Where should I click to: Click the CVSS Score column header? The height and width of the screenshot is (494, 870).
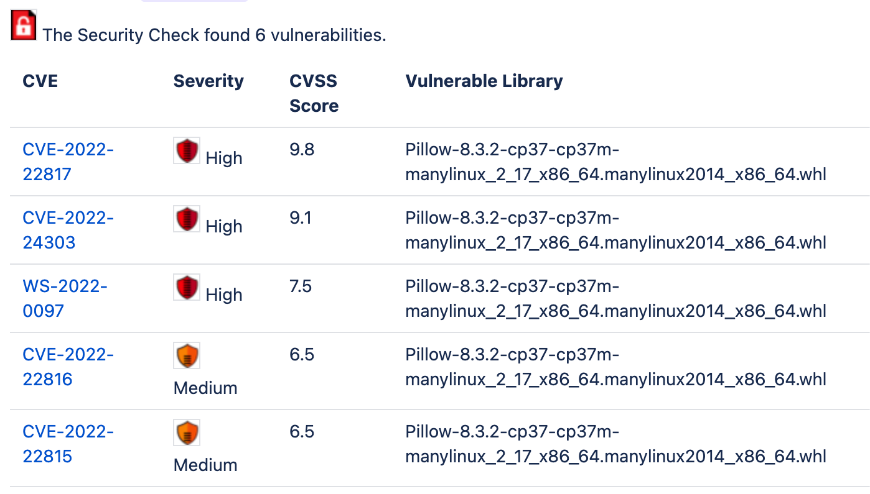pos(314,93)
